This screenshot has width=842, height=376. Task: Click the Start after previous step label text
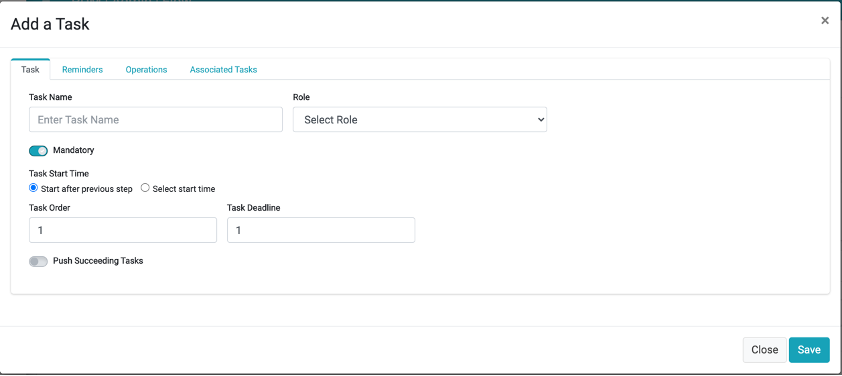click(x=86, y=189)
